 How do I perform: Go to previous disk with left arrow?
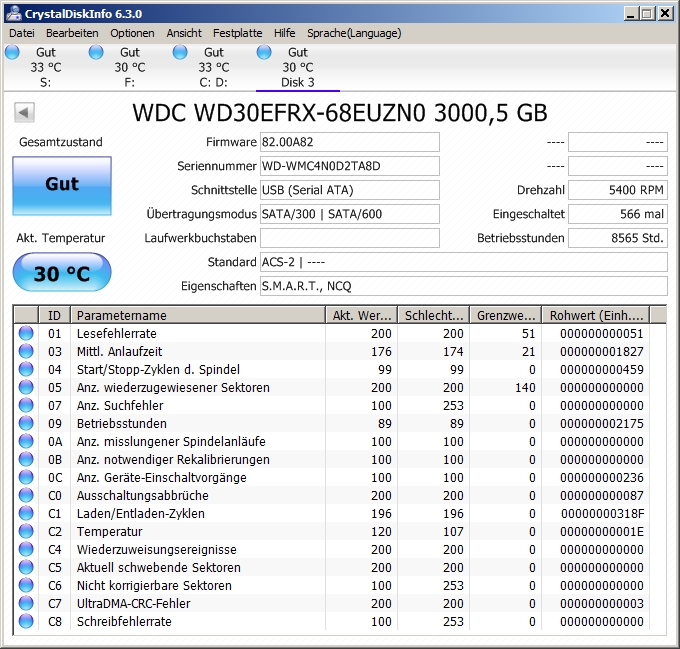pos(24,113)
